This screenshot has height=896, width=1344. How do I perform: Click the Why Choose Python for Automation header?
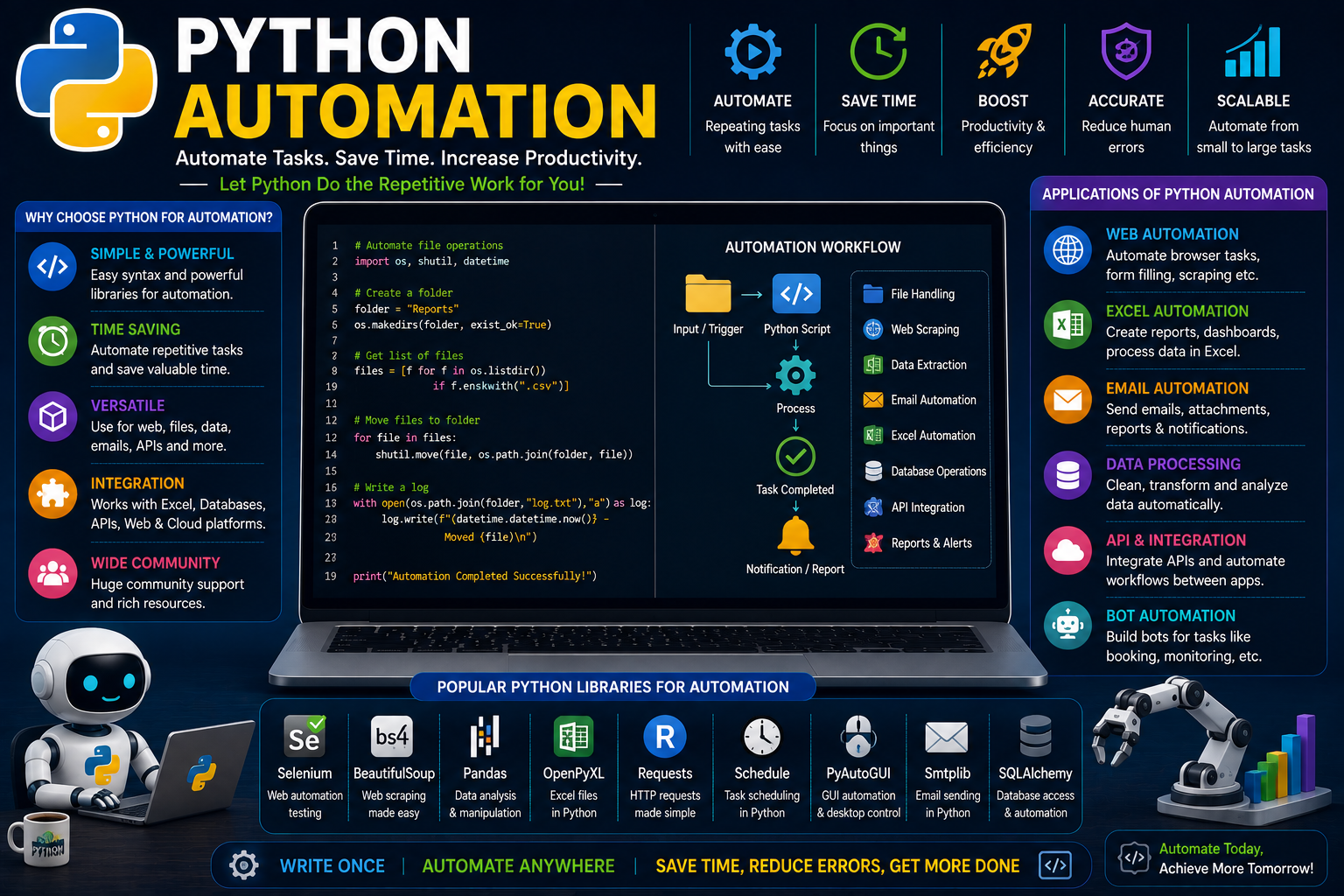149,217
